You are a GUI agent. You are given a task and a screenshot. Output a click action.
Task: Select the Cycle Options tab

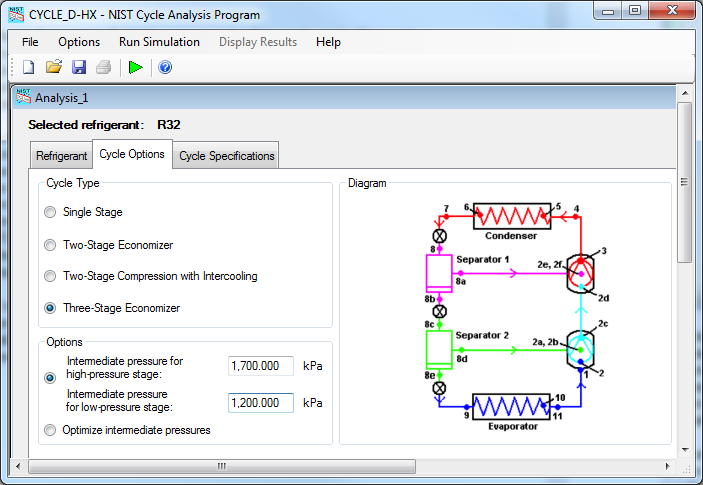pyautogui.click(x=132, y=154)
